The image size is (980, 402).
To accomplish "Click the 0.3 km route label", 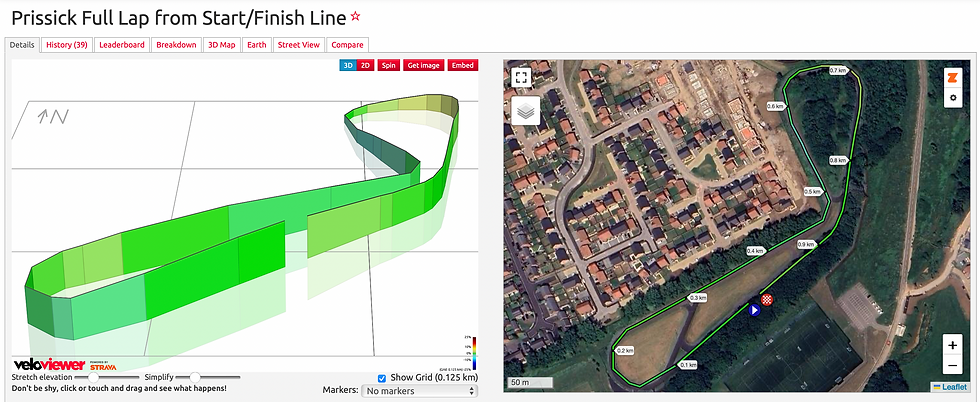I will point(697,298).
